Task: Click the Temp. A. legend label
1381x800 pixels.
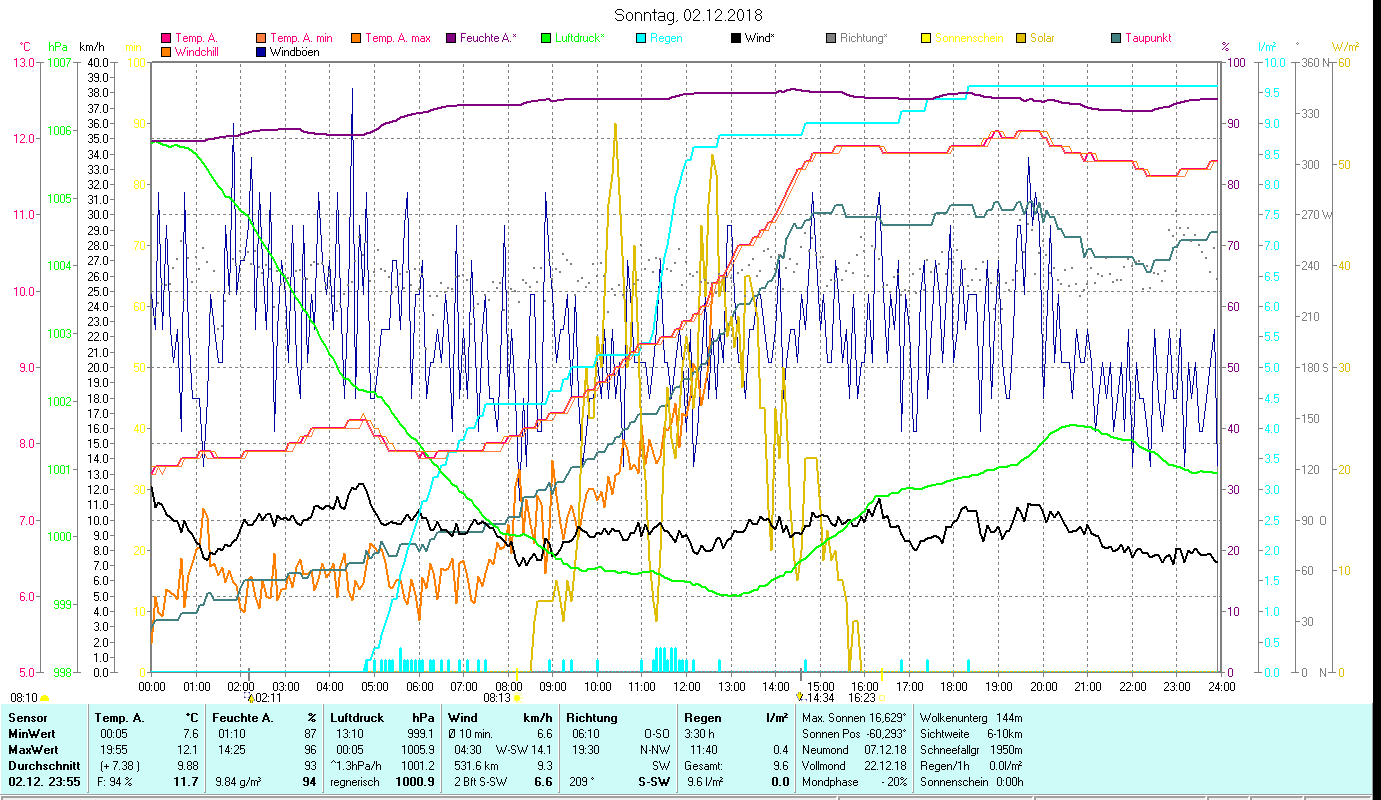Action: pyautogui.click(x=196, y=39)
